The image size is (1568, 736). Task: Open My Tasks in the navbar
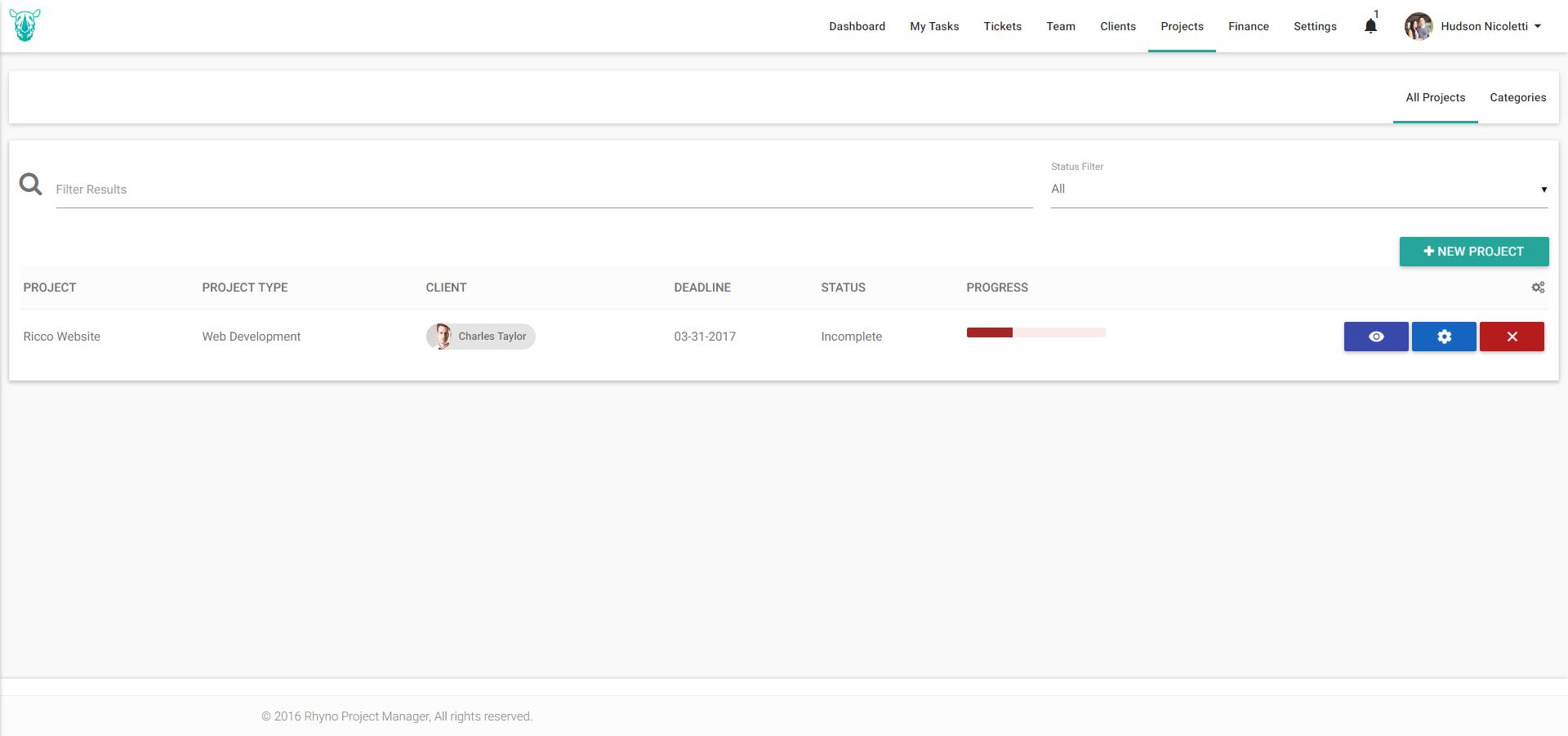pyautogui.click(x=934, y=26)
